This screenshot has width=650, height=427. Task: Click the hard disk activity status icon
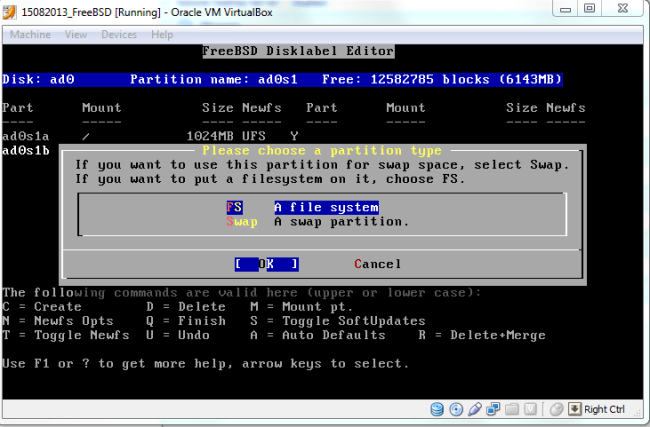(437, 410)
